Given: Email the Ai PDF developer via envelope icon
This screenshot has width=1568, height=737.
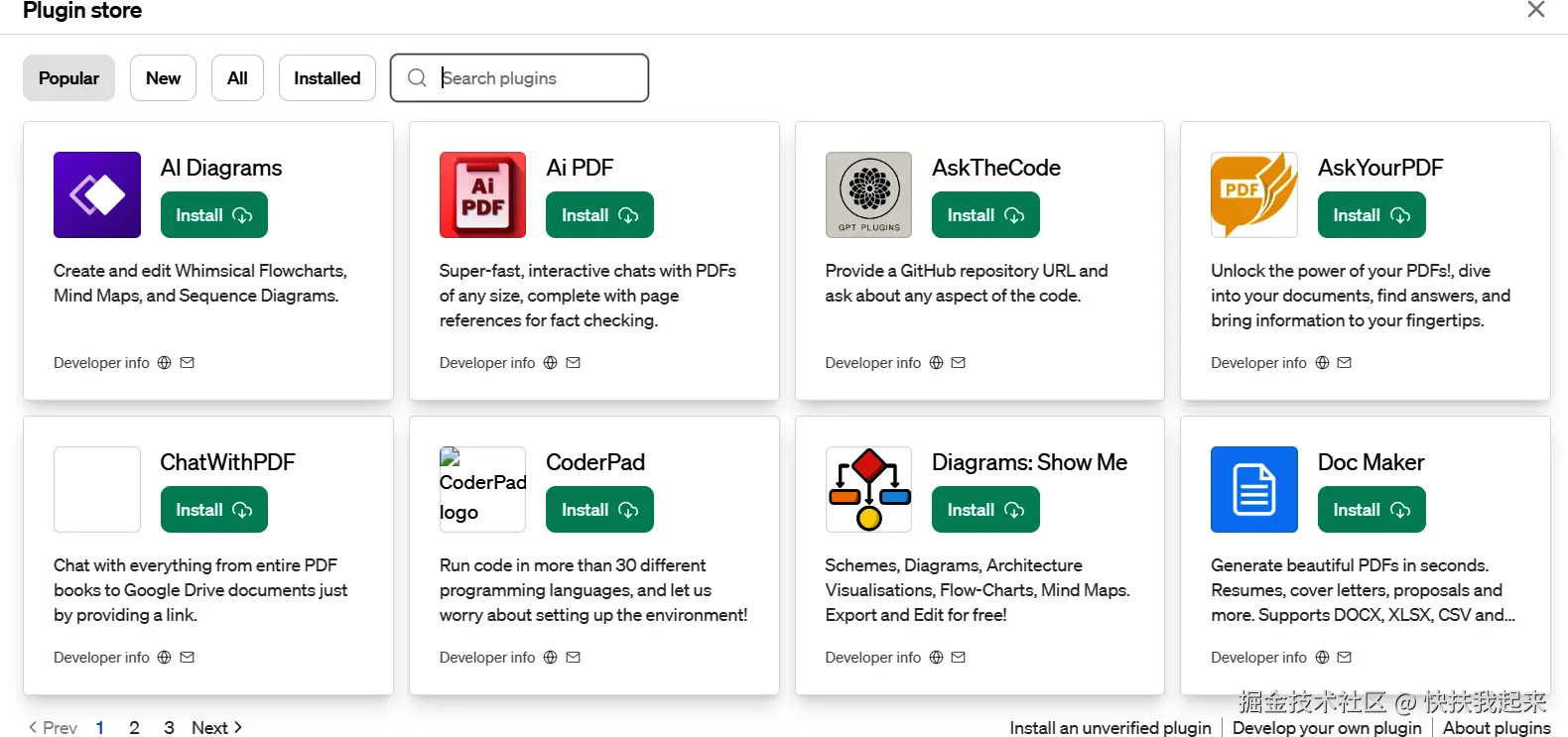Looking at the screenshot, I should coord(573,363).
